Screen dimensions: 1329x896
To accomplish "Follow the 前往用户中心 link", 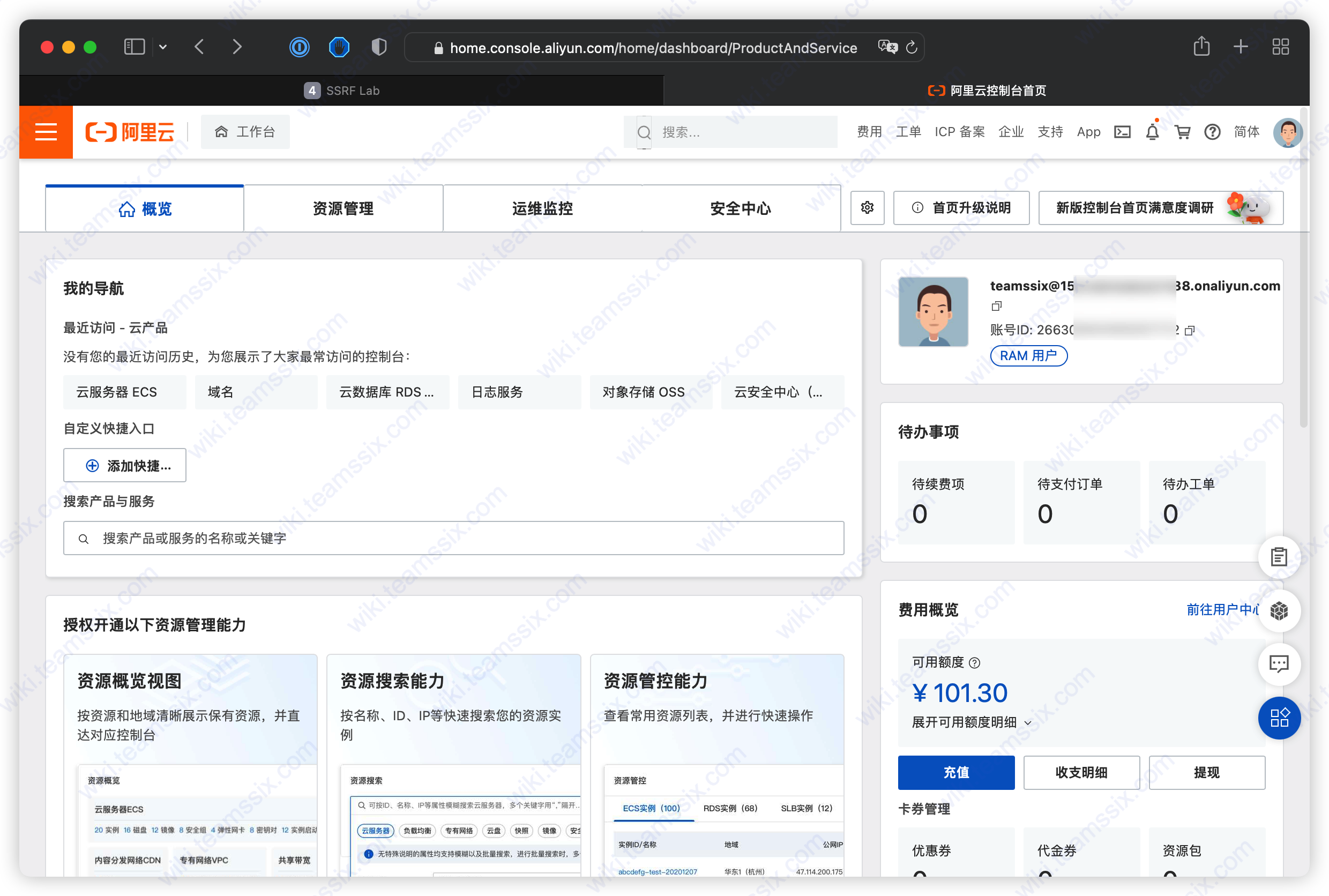I will point(1223,609).
